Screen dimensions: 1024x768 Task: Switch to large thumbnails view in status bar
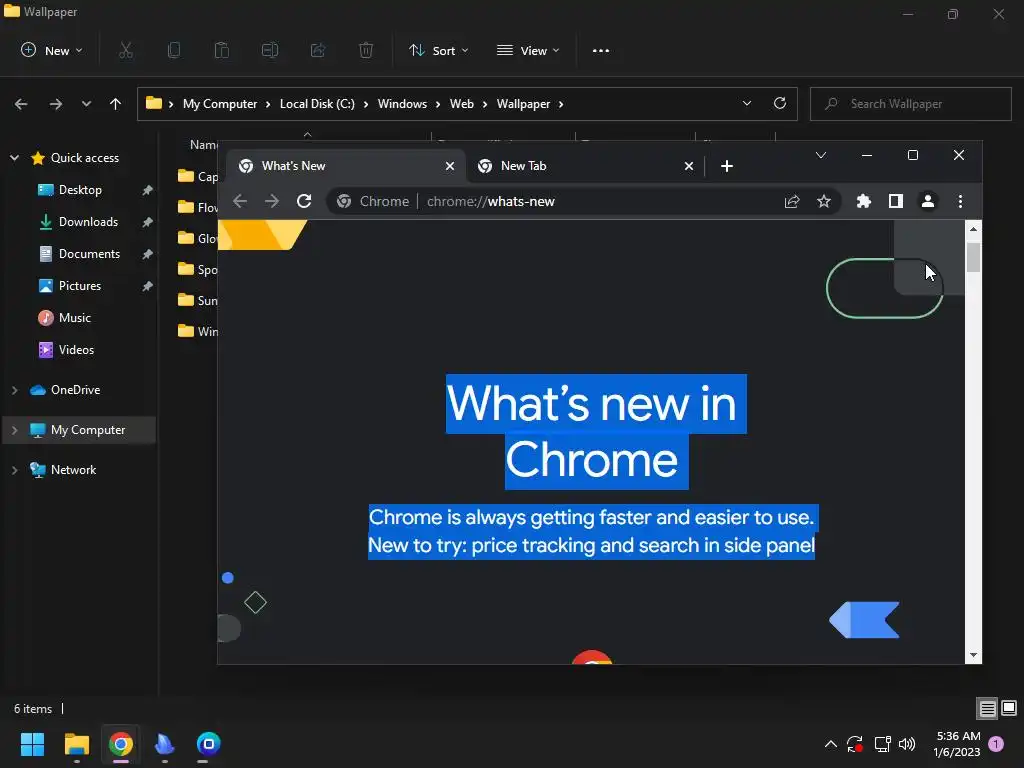1009,708
